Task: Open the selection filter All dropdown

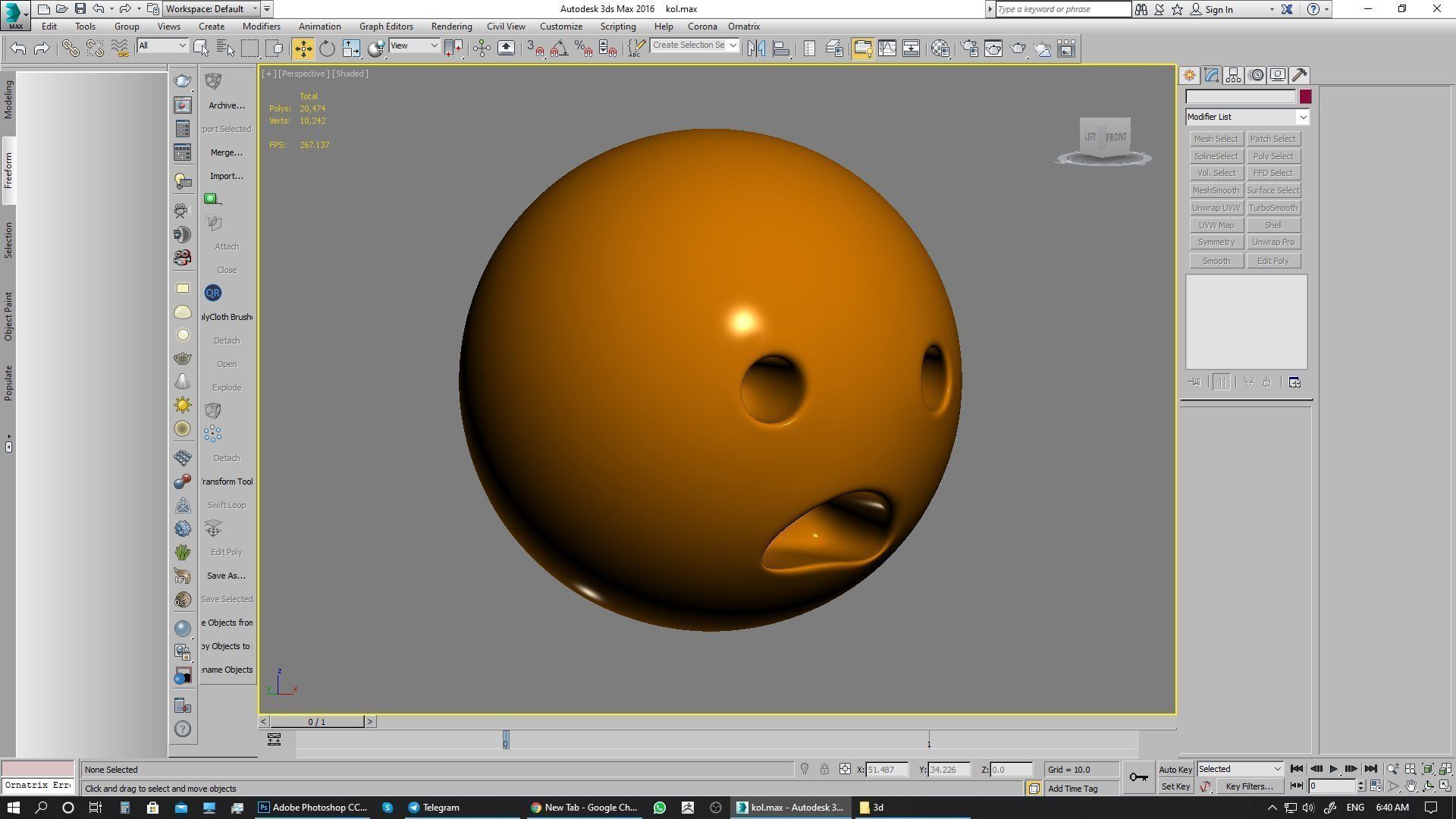Action: [162, 46]
